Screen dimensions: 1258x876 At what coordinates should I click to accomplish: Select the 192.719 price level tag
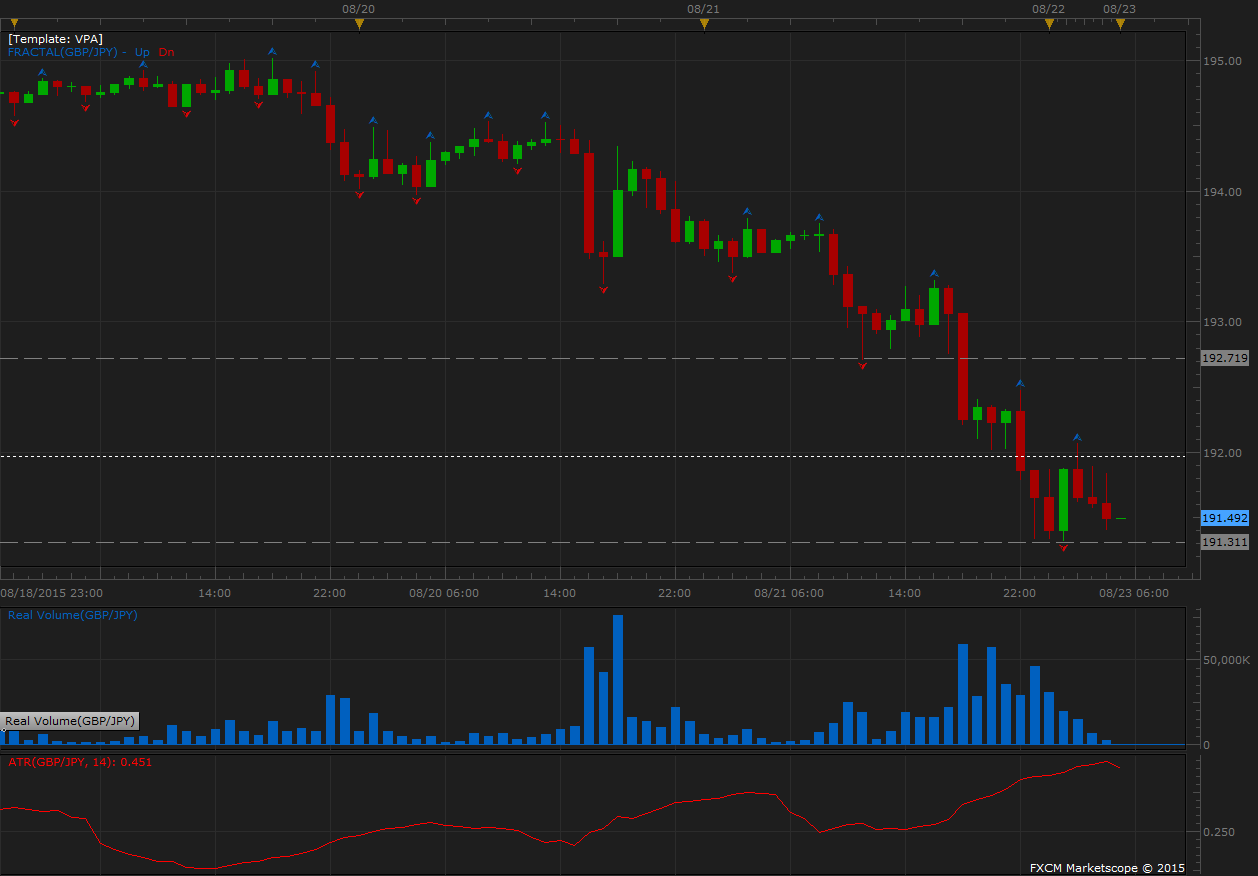1224,358
